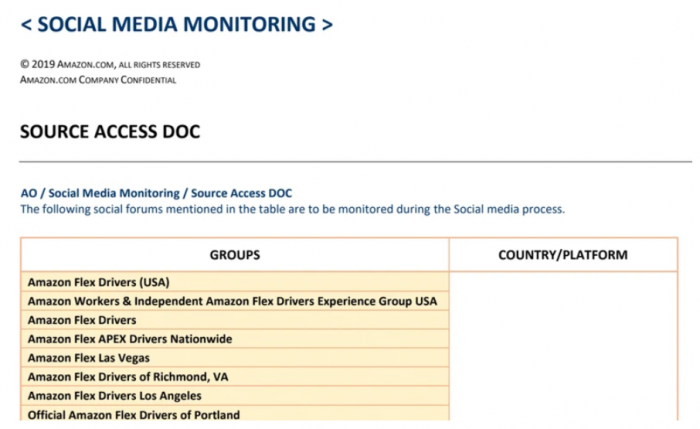
Task: Select the Amazon Flex Drivers Los Angeles row
Action: pyautogui.click(x=112, y=396)
